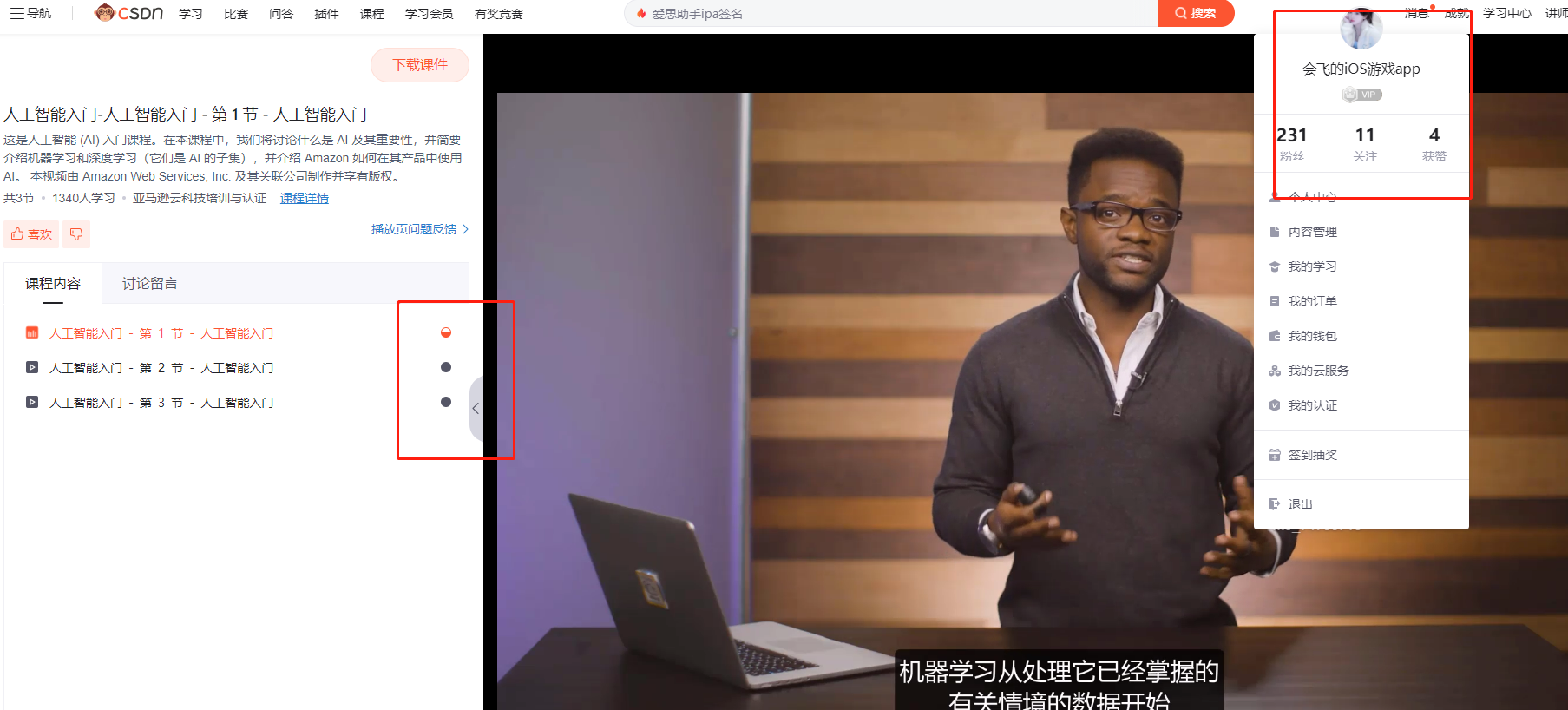
Task: Click the 亚马逊云科技培训与认证 provider text
Action: tap(200, 198)
